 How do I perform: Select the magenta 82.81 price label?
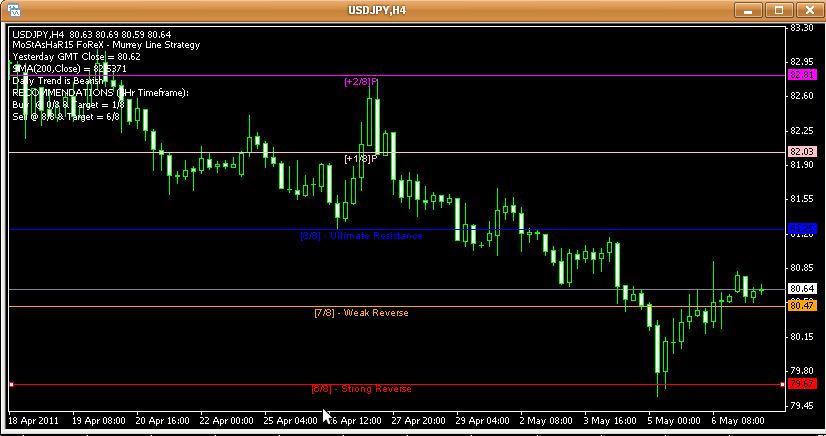click(x=802, y=75)
